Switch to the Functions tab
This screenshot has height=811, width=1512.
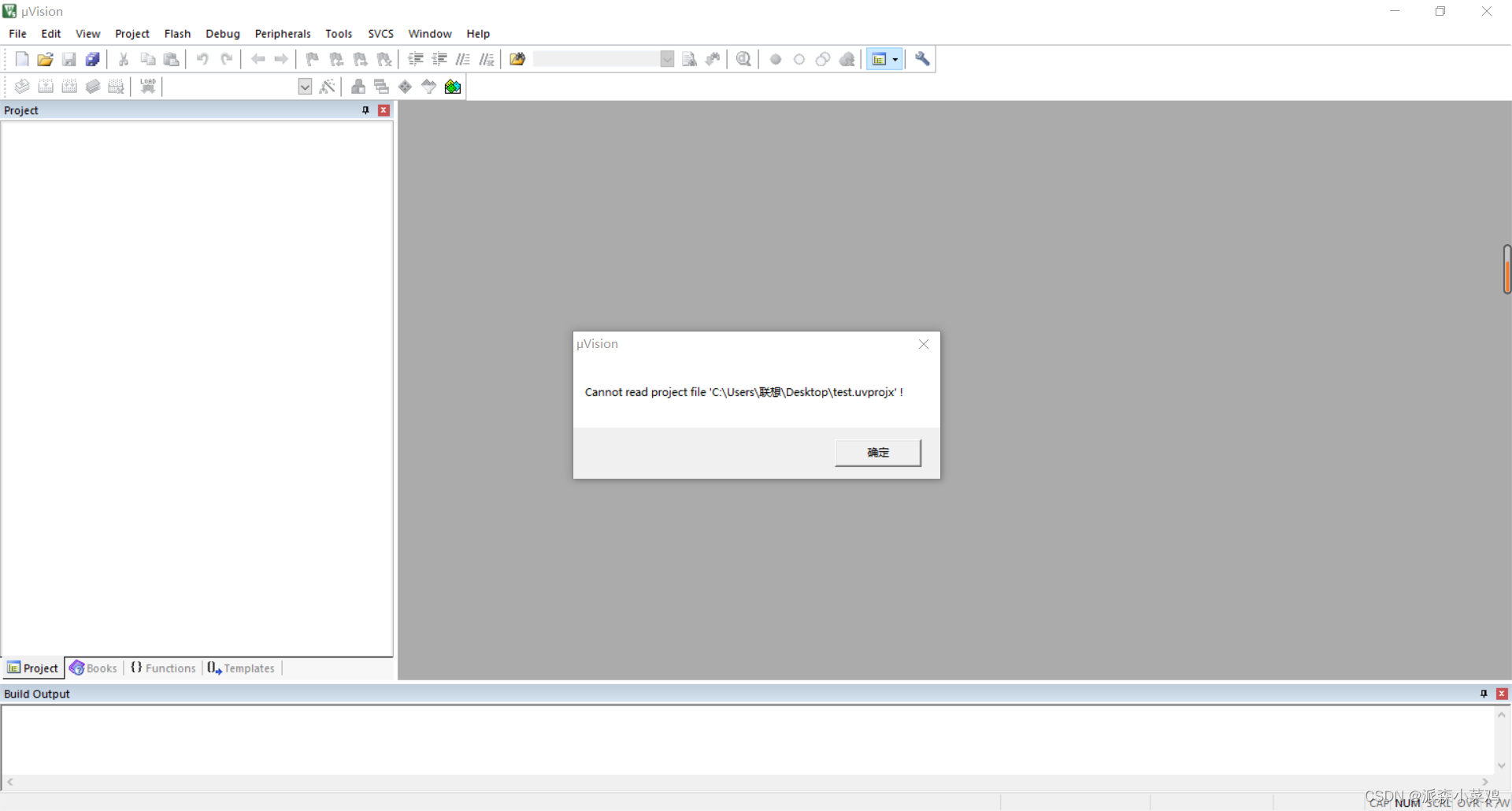coord(163,668)
